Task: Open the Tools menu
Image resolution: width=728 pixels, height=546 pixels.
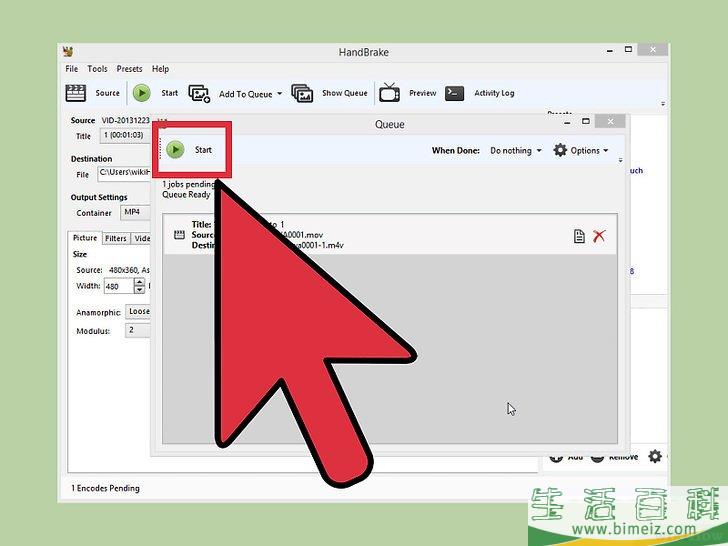Action: pos(97,69)
